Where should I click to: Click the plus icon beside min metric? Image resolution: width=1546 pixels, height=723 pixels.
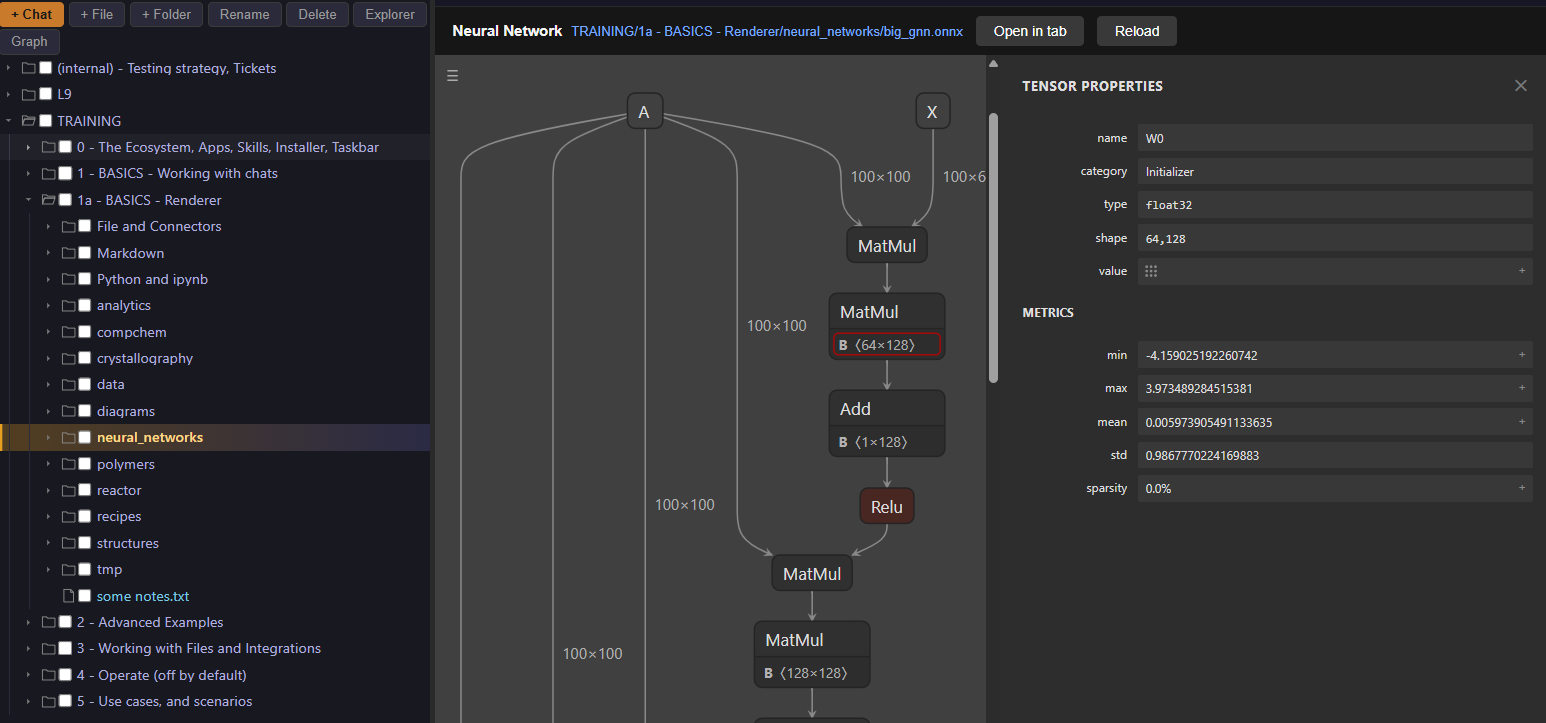point(1522,355)
